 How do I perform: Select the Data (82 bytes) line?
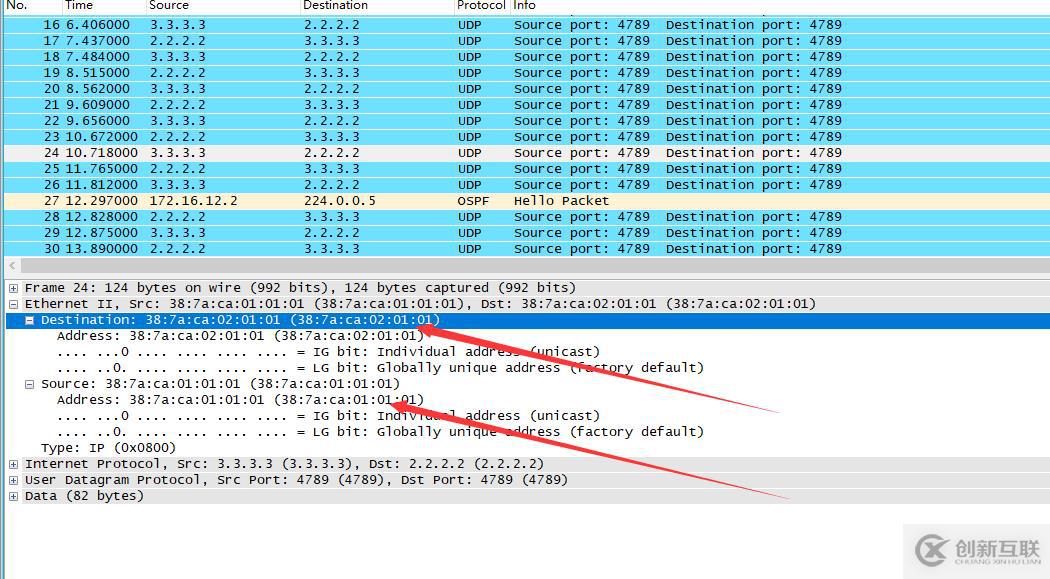pos(84,497)
